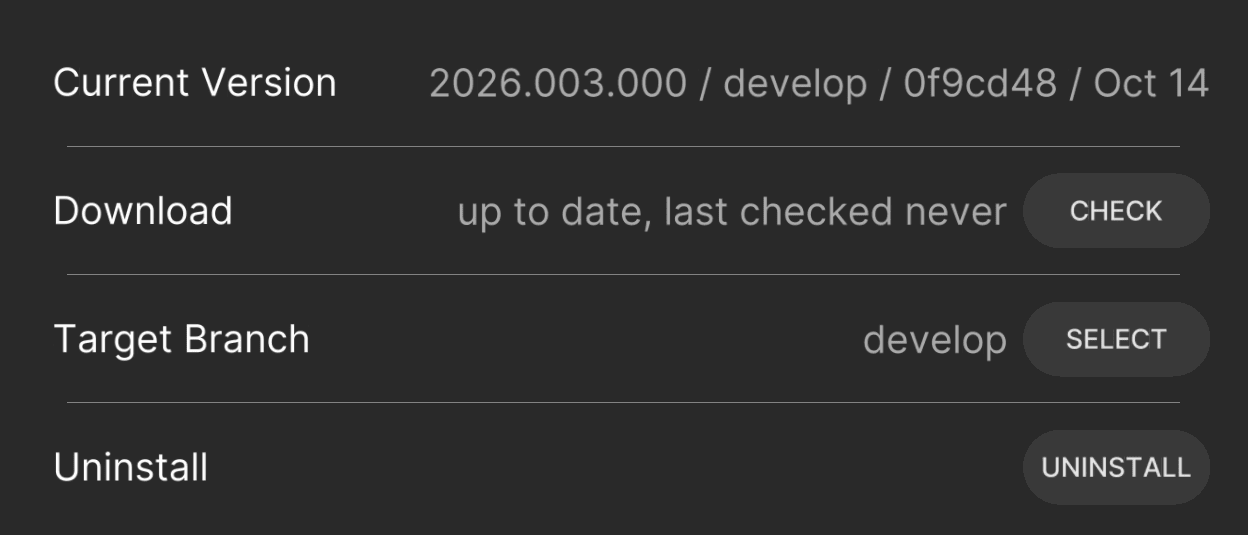Click the CHECK button for updates
The image size is (1248, 535).
tap(1116, 211)
